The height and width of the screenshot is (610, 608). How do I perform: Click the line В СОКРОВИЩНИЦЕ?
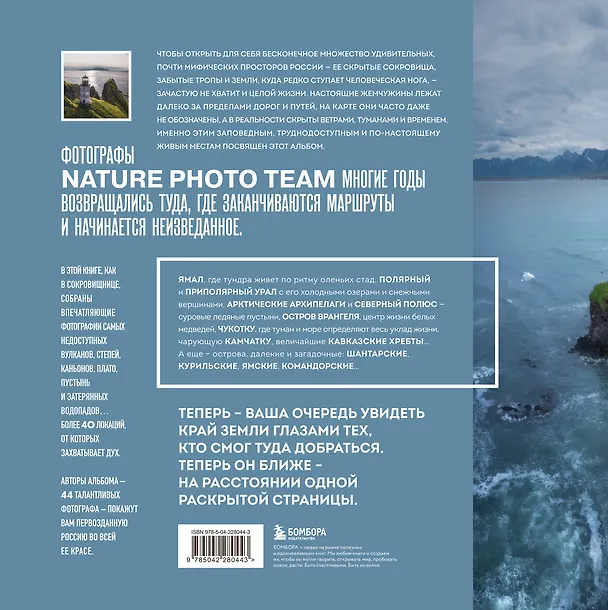click(x=90, y=285)
